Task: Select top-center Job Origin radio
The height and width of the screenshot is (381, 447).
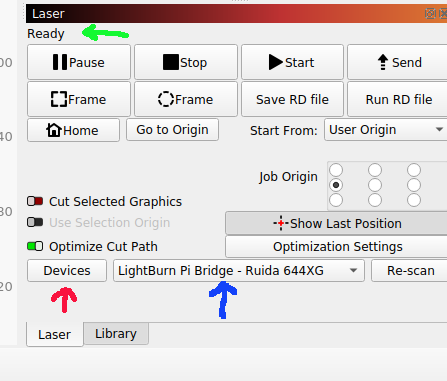Action: (375, 170)
